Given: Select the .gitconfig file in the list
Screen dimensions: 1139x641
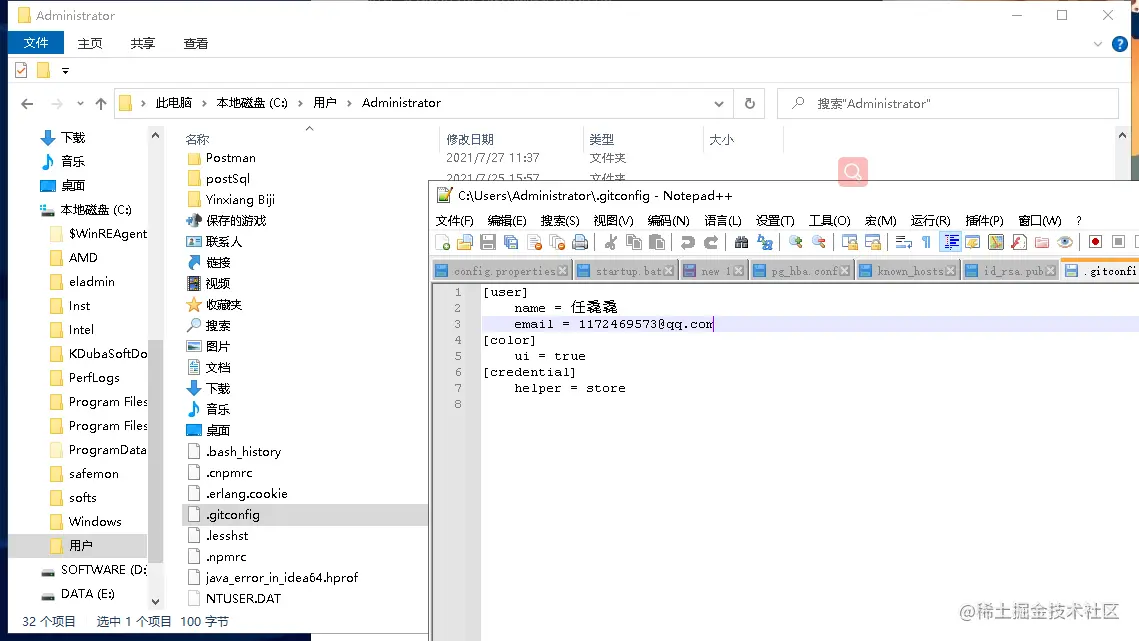Looking at the screenshot, I should (305, 515).
